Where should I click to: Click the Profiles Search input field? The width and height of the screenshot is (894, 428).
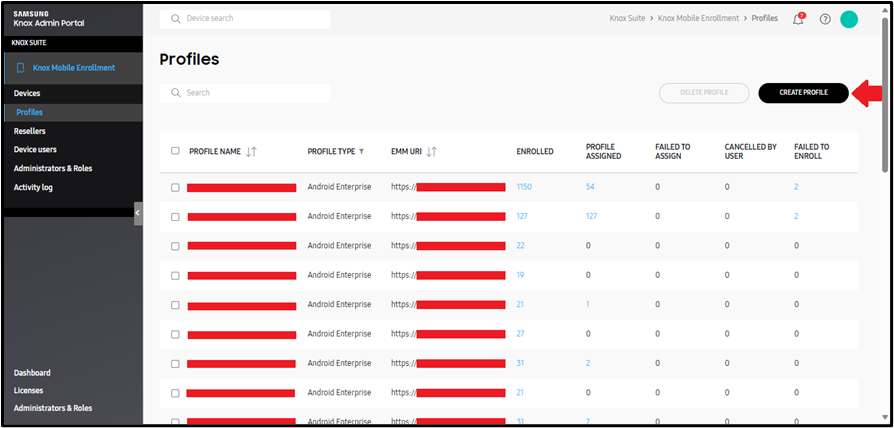(x=245, y=92)
